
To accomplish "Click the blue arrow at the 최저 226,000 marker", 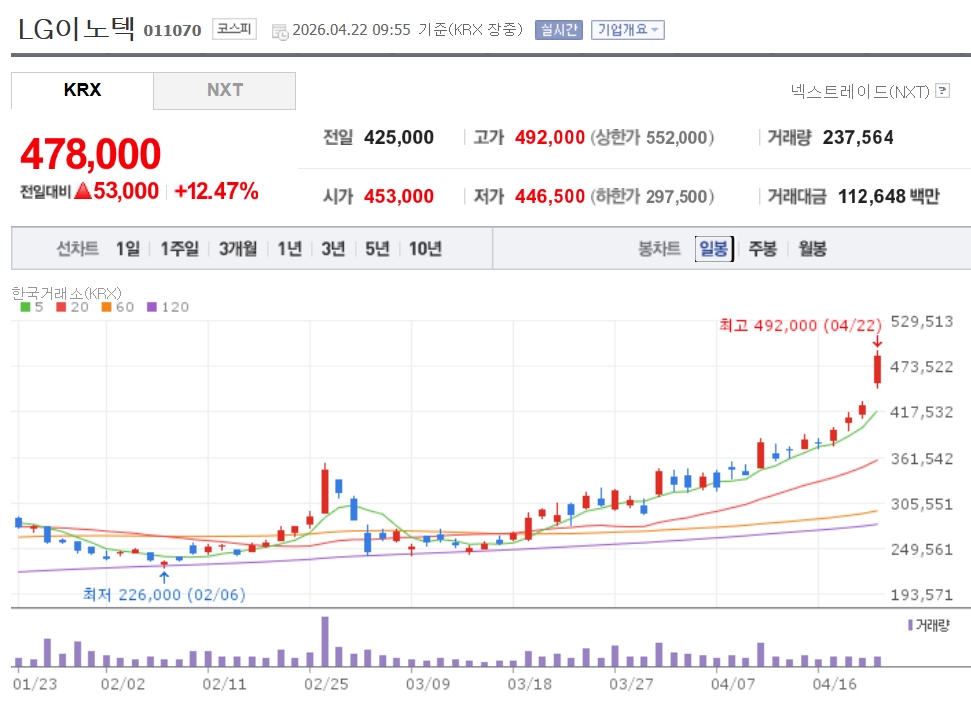I will pyautogui.click(x=164, y=575).
